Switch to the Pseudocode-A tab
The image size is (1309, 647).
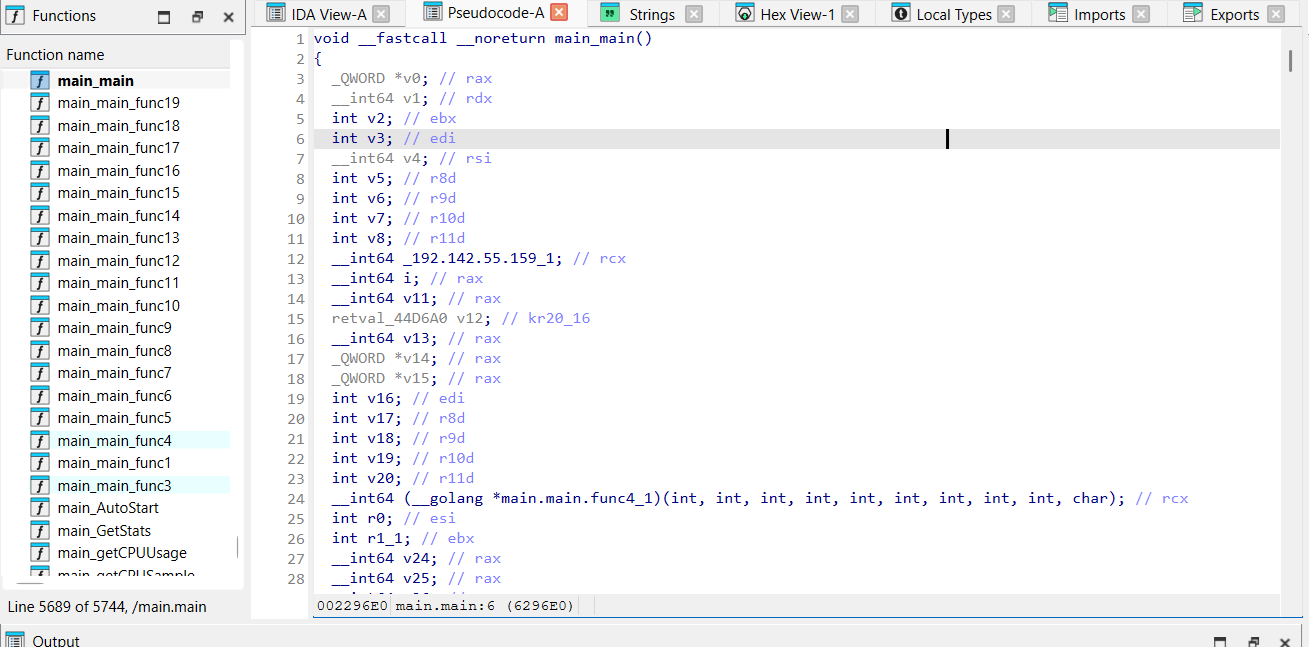[x=496, y=13]
